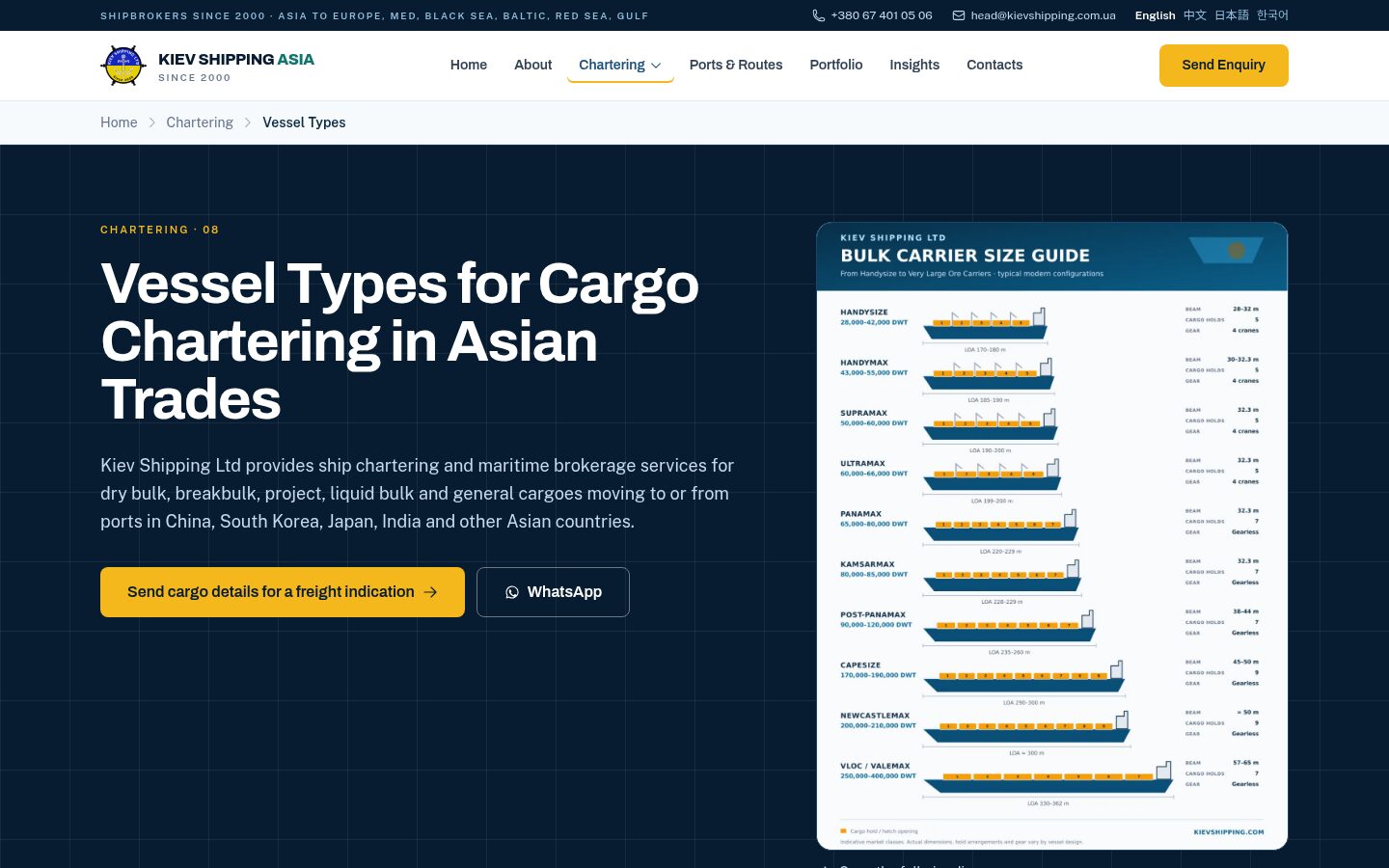Click head@kievshipping.com.ua email link
The image size is (1389, 868).
(x=1043, y=15)
